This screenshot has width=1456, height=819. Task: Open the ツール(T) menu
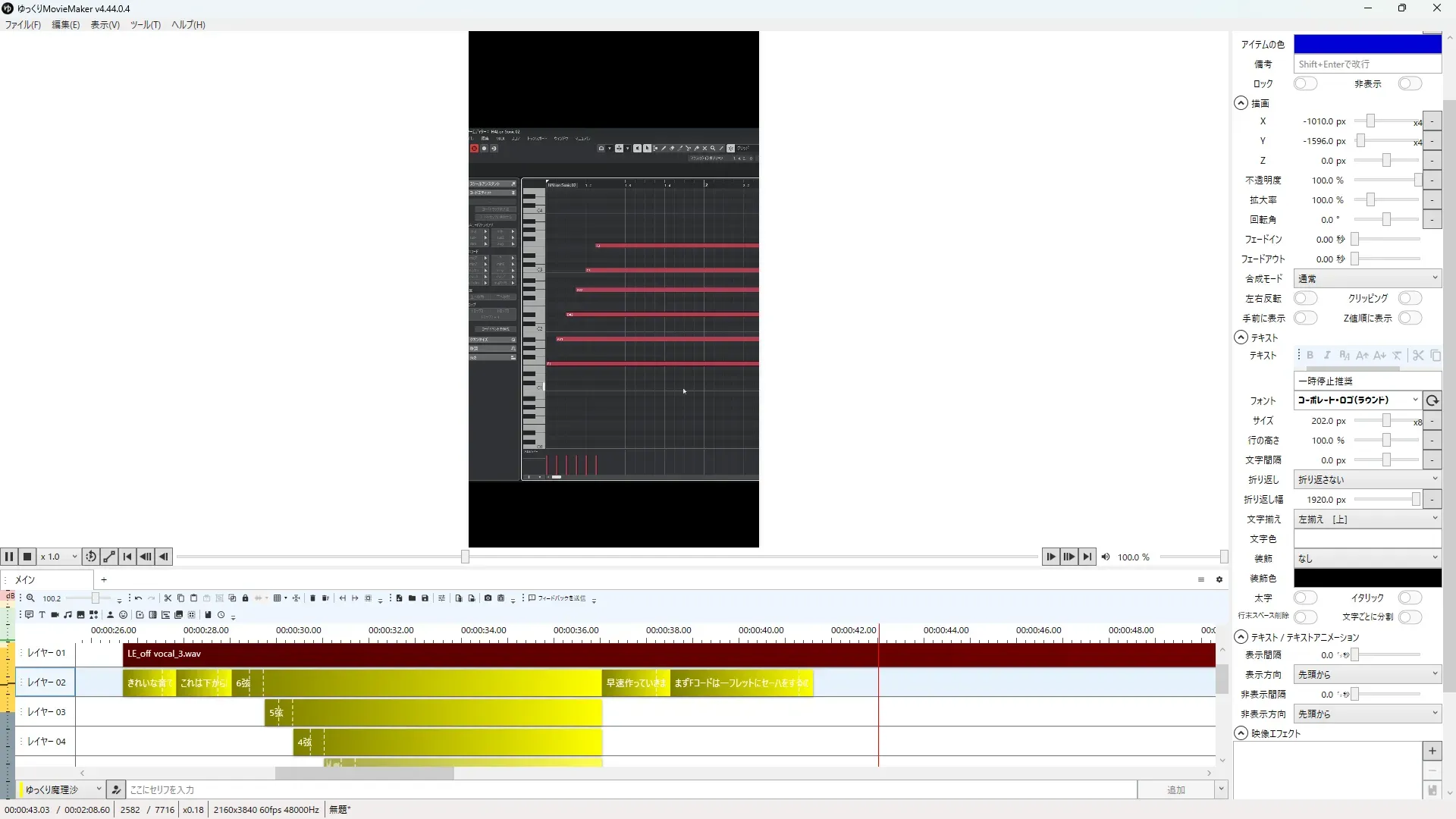(145, 24)
